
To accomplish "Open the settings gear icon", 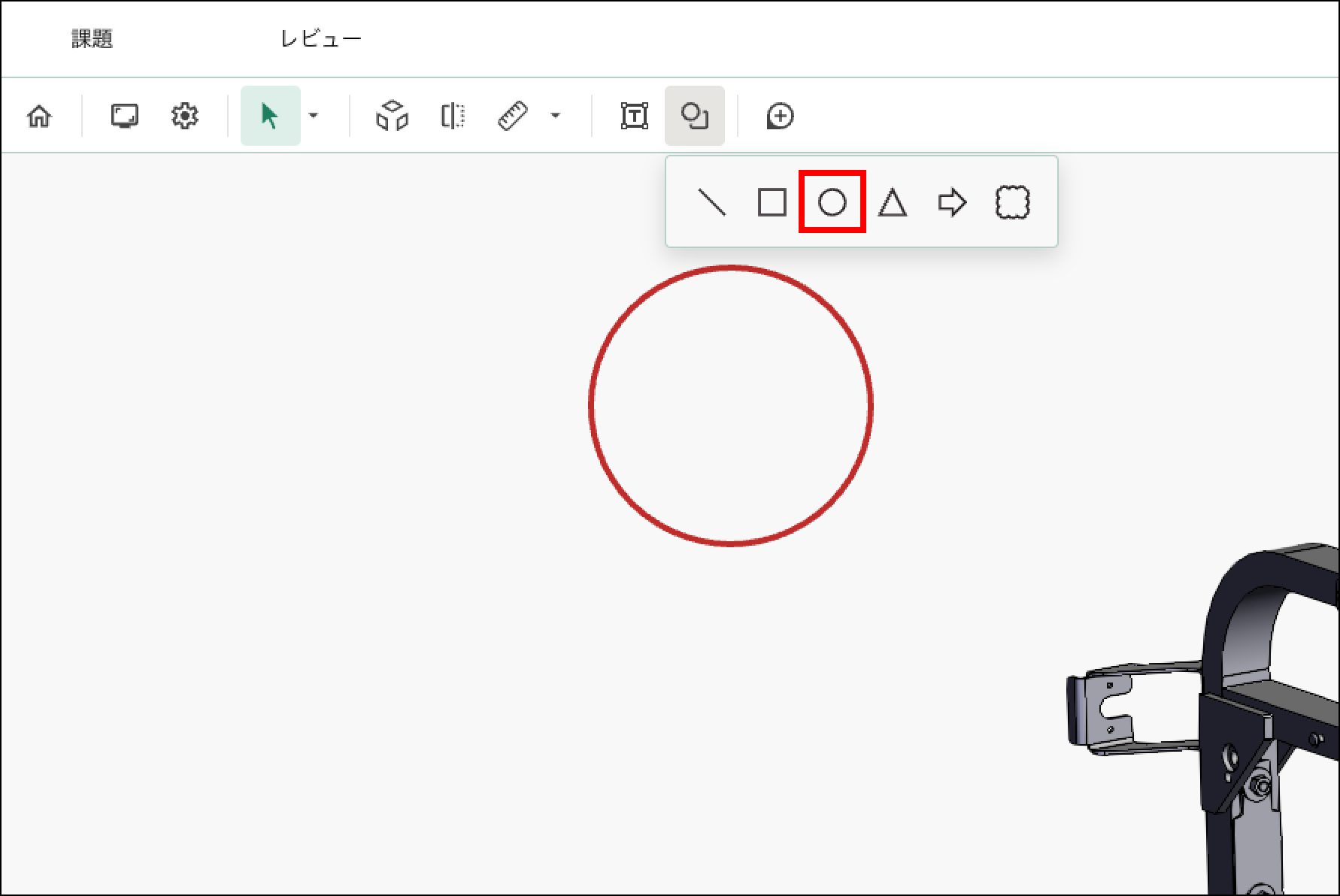I will tap(184, 116).
